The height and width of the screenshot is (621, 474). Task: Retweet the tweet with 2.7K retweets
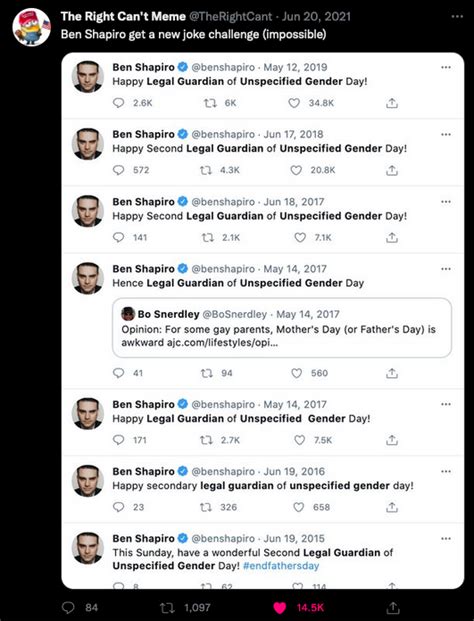[x=206, y=440]
